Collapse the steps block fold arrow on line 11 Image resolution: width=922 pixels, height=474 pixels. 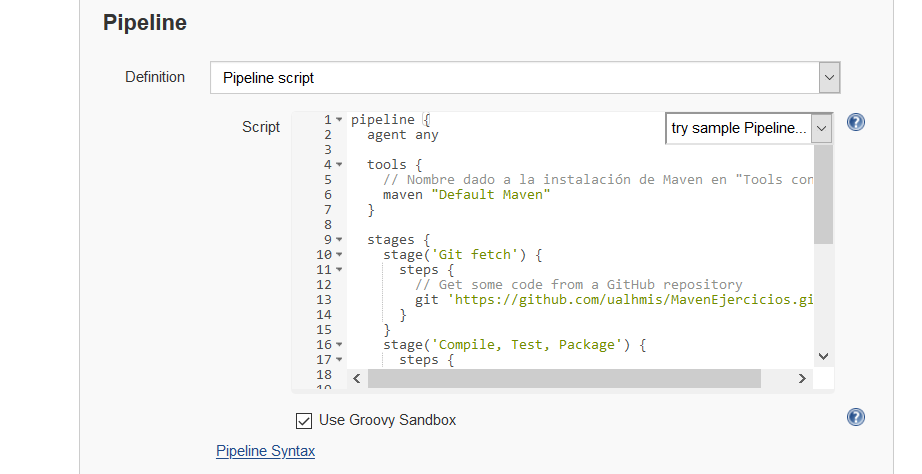point(339,270)
